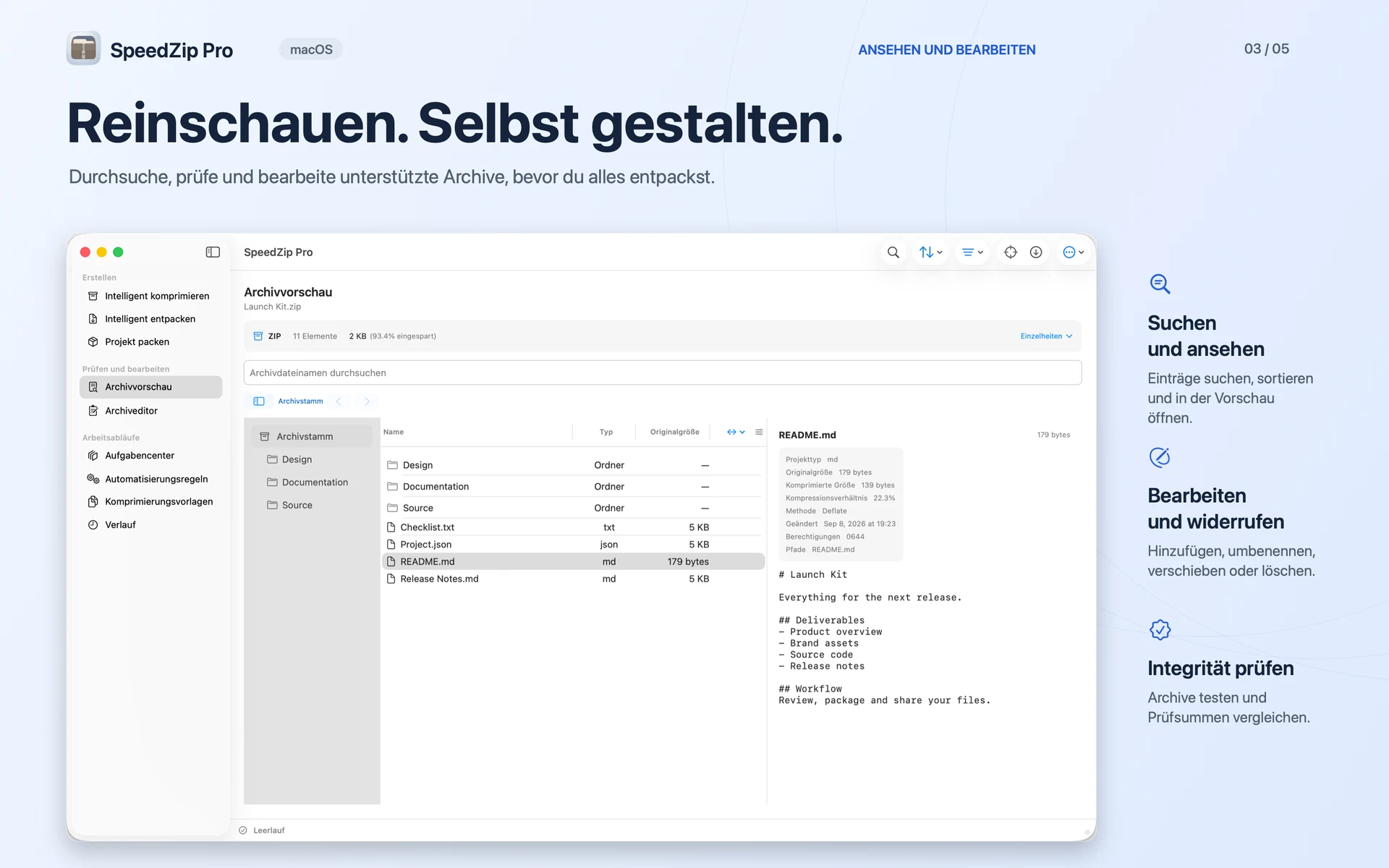
Task: Sort by the Typ column header
Action: pyautogui.click(x=606, y=433)
